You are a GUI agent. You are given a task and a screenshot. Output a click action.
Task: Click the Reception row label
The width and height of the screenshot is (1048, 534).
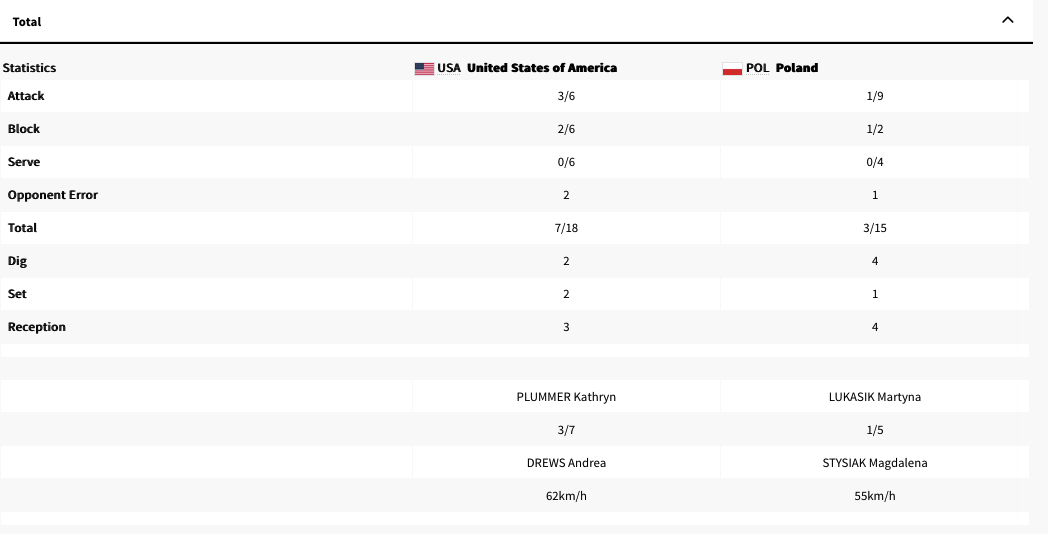pos(37,327)
